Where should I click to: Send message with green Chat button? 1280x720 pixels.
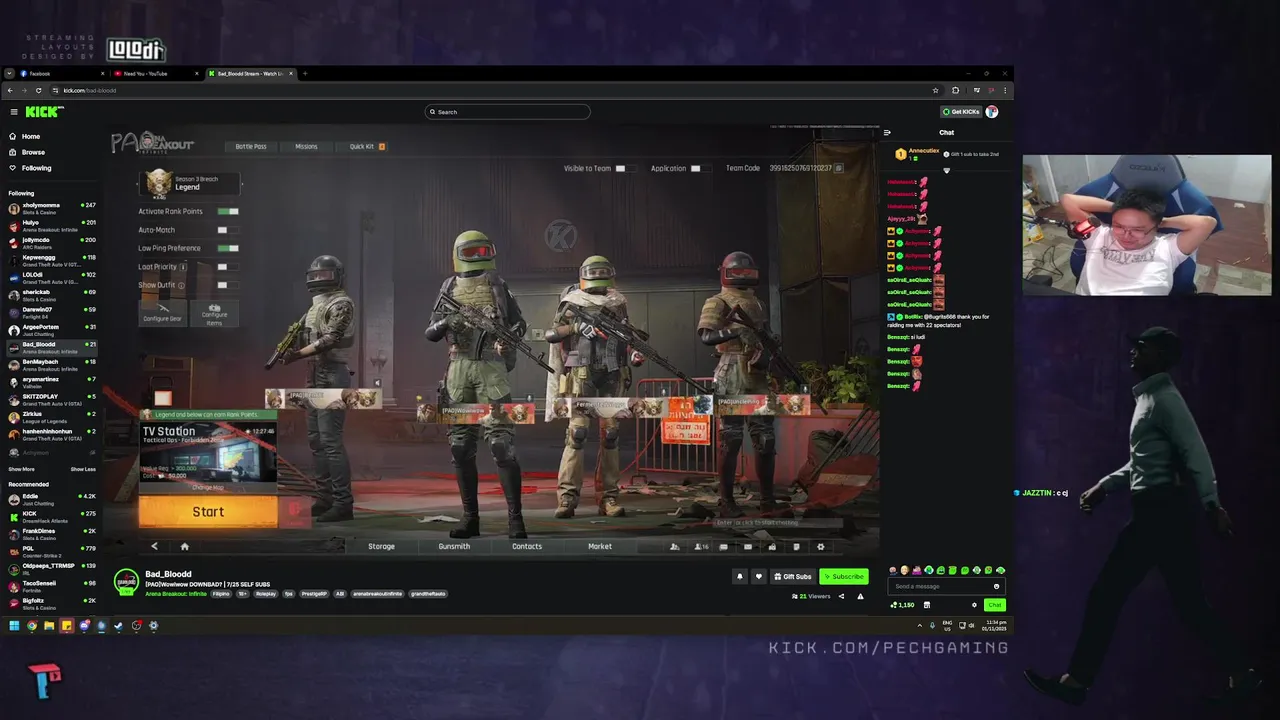tap(994, 604)
